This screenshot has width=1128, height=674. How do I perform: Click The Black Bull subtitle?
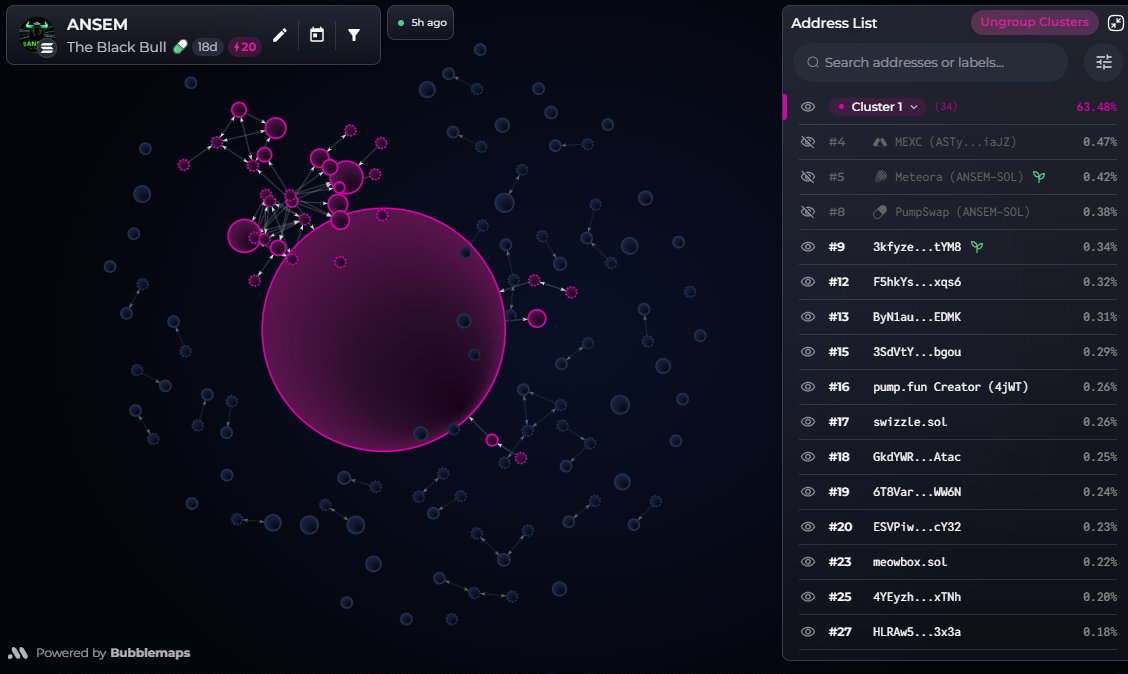(117, 47)
